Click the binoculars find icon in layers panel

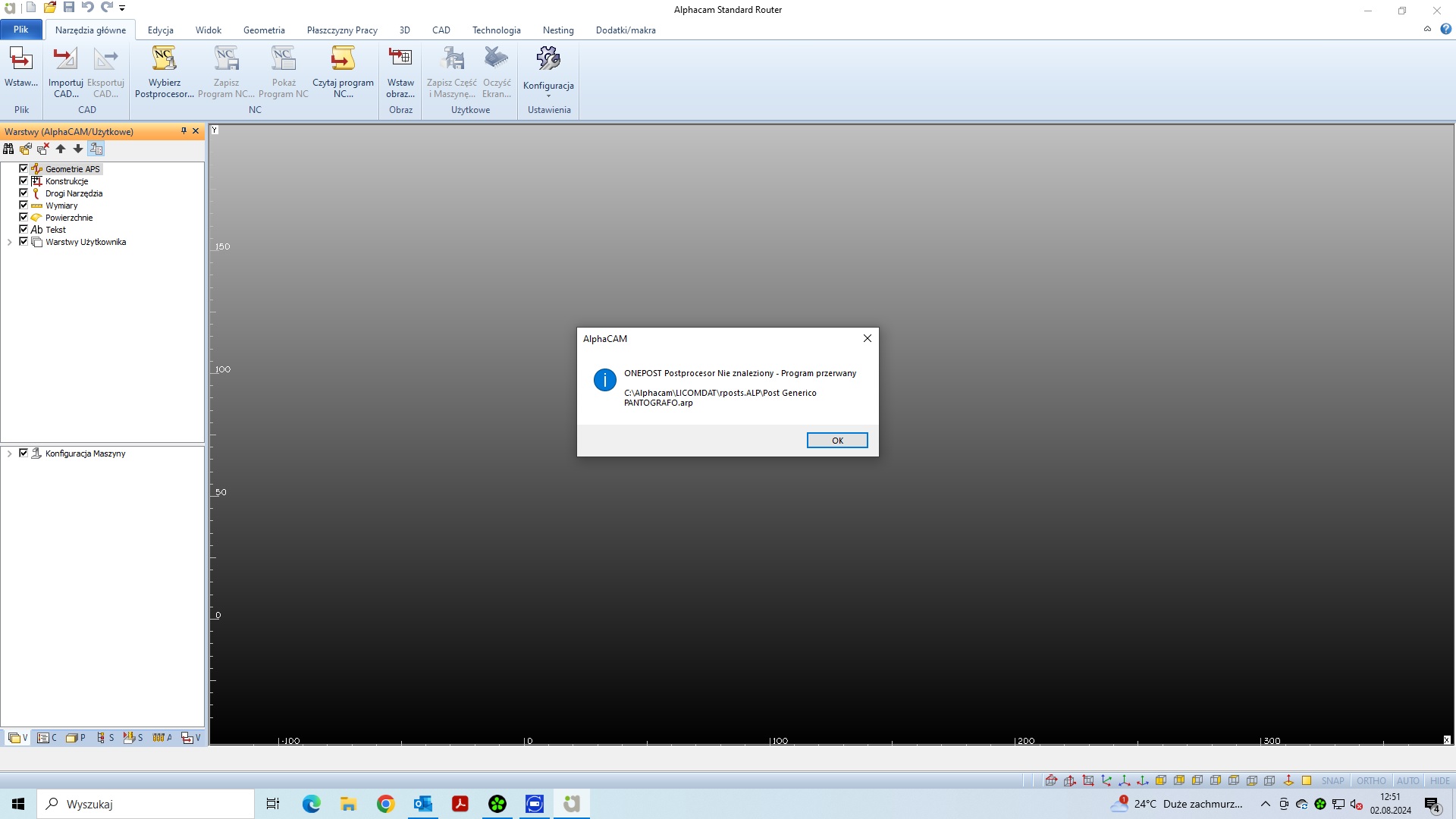coord(8,149)
